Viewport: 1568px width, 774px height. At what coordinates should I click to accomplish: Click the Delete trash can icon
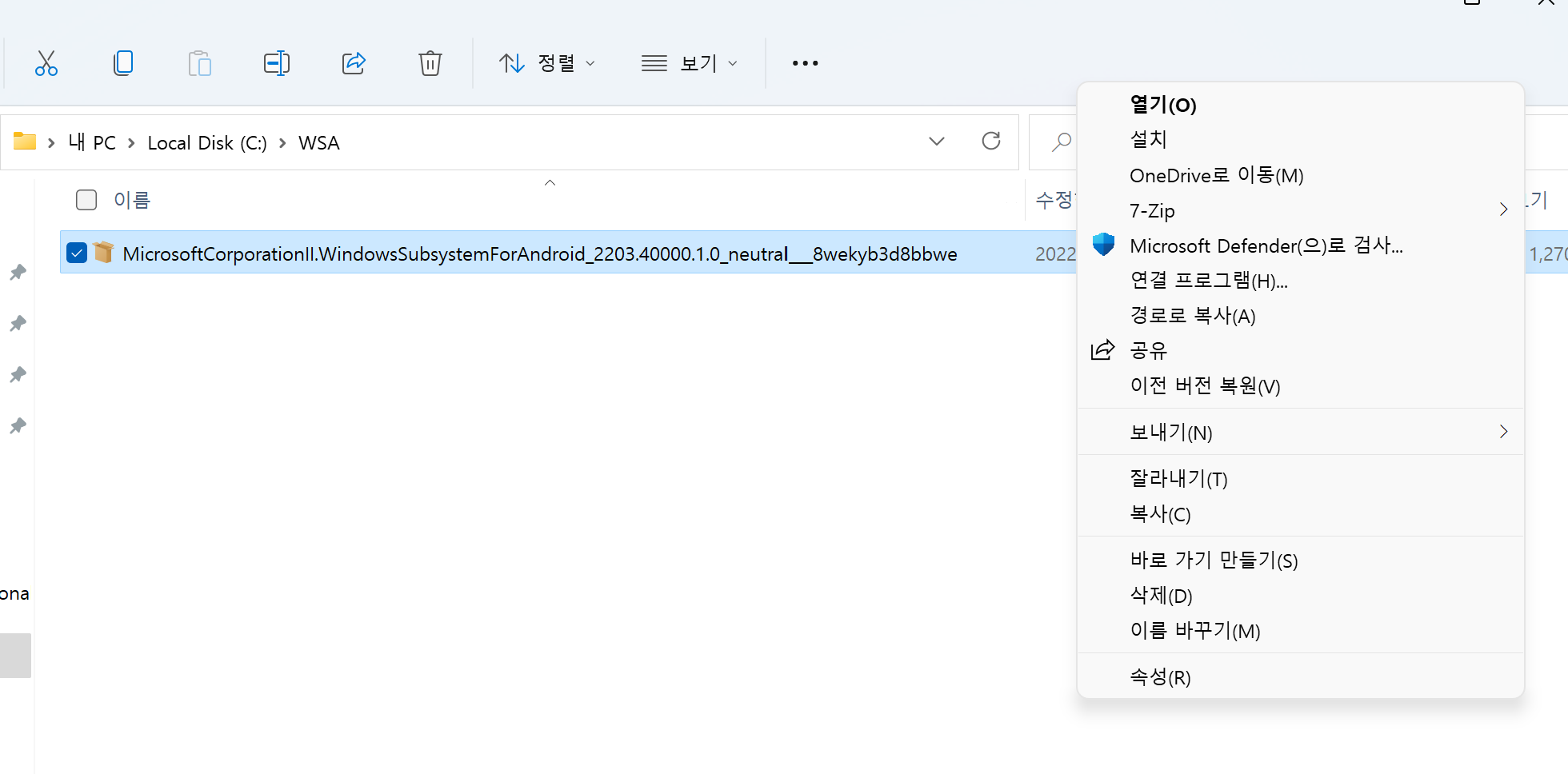pyautogui.click(x=430, y=63)
